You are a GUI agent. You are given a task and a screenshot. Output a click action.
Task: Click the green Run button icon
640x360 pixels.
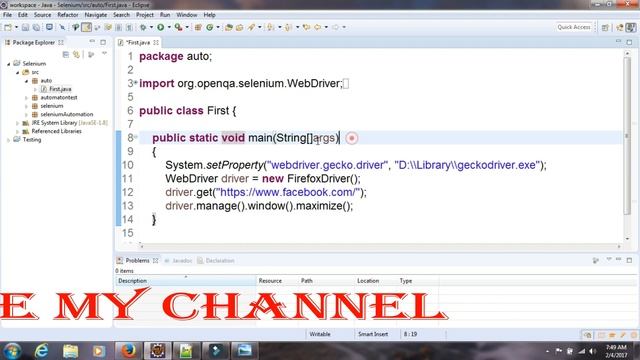(x=161, y=27)
